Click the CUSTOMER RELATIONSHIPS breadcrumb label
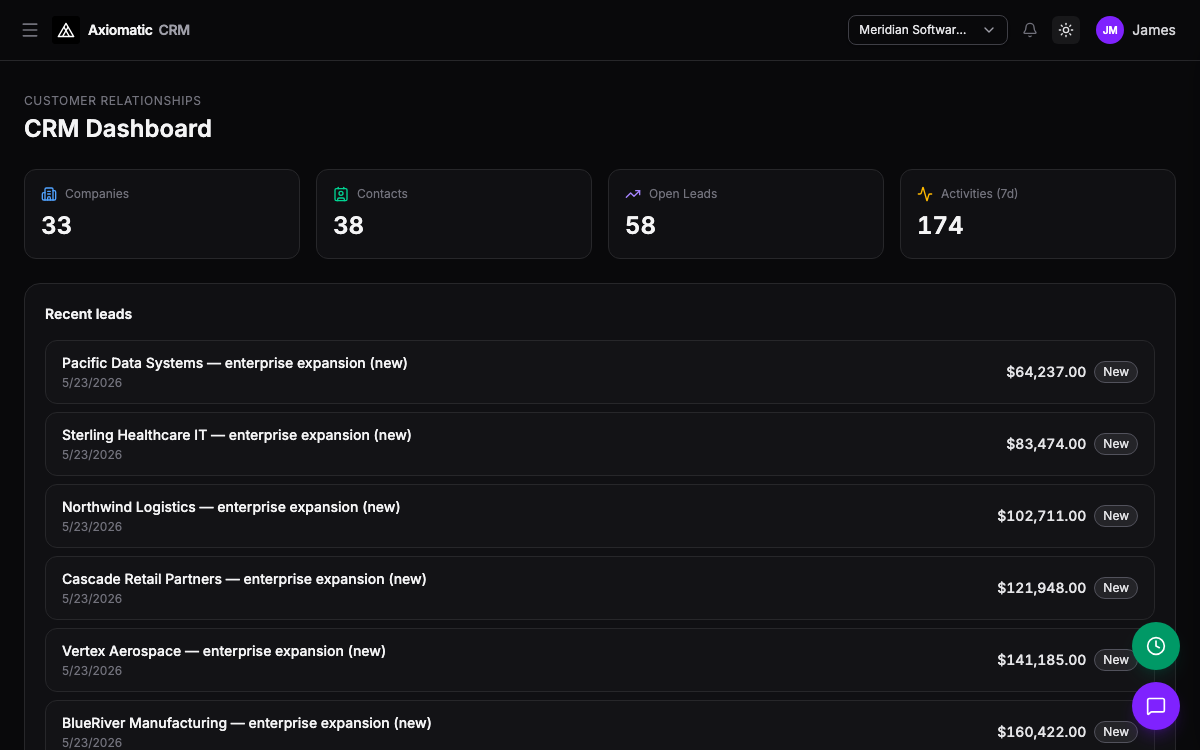Image resolution: width=1200 pixels, height=750 pixels. coord(113,101)
